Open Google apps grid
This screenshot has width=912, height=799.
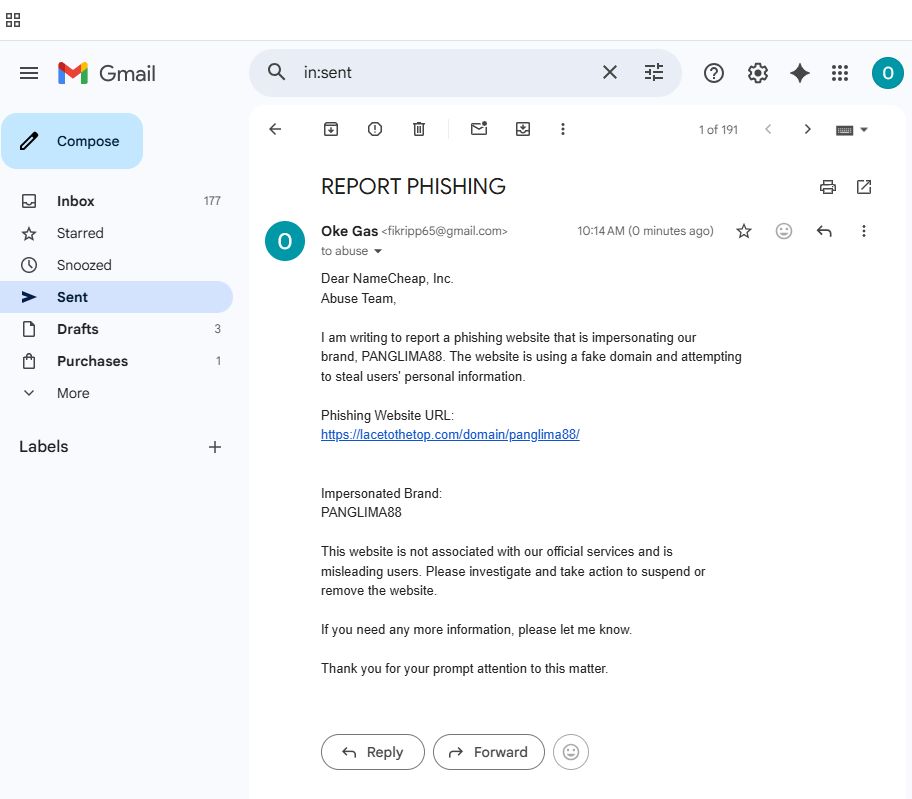840,73
